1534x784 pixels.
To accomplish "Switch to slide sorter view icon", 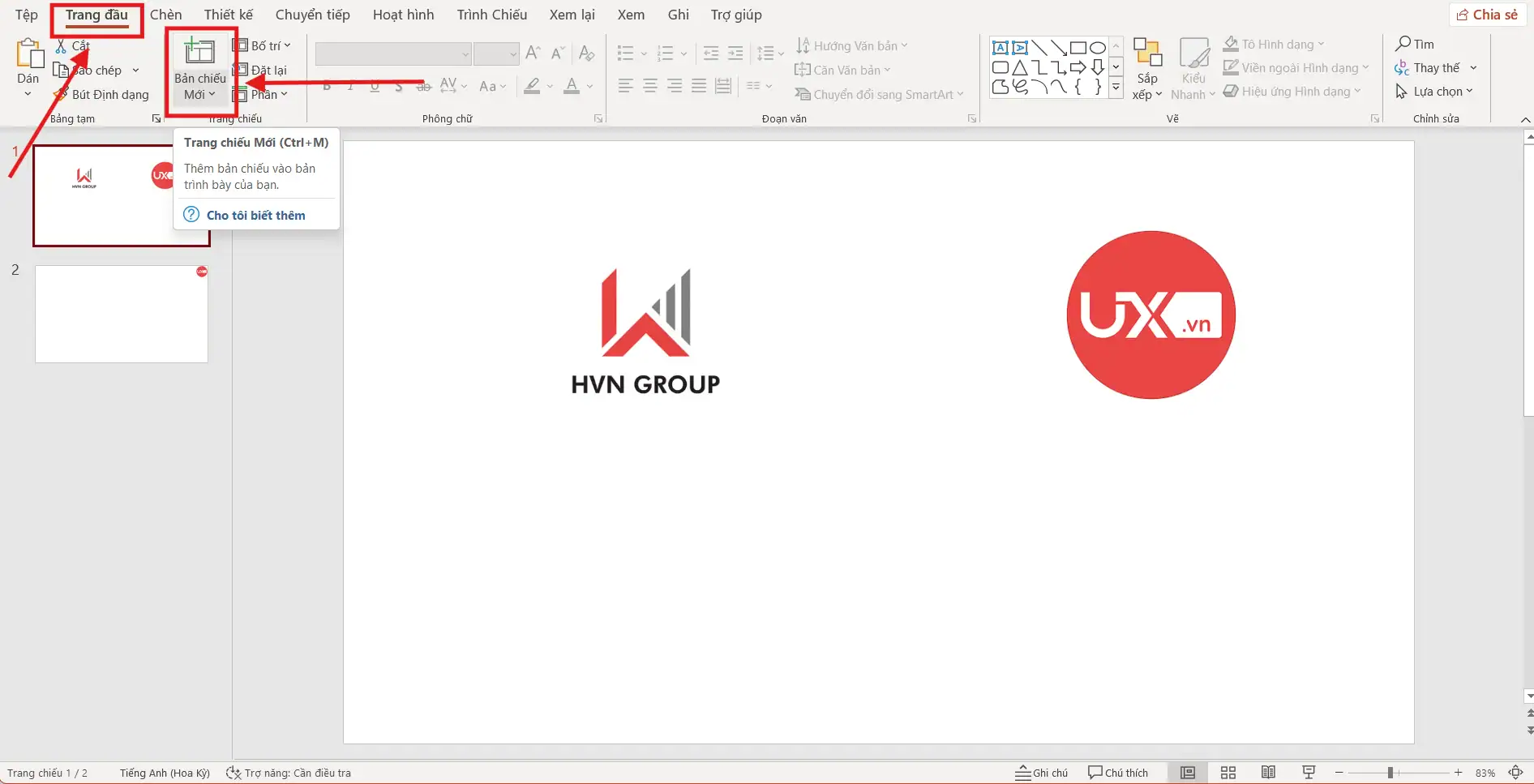I will [x=1228, y=773].
